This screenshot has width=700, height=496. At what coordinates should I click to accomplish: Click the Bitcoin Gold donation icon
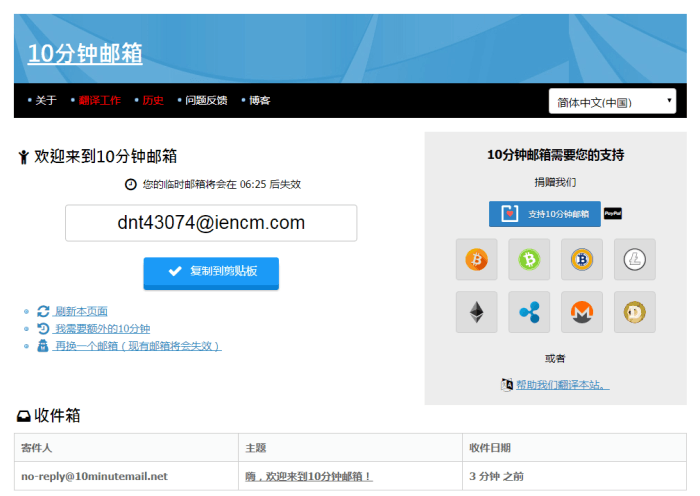[582, 259]
